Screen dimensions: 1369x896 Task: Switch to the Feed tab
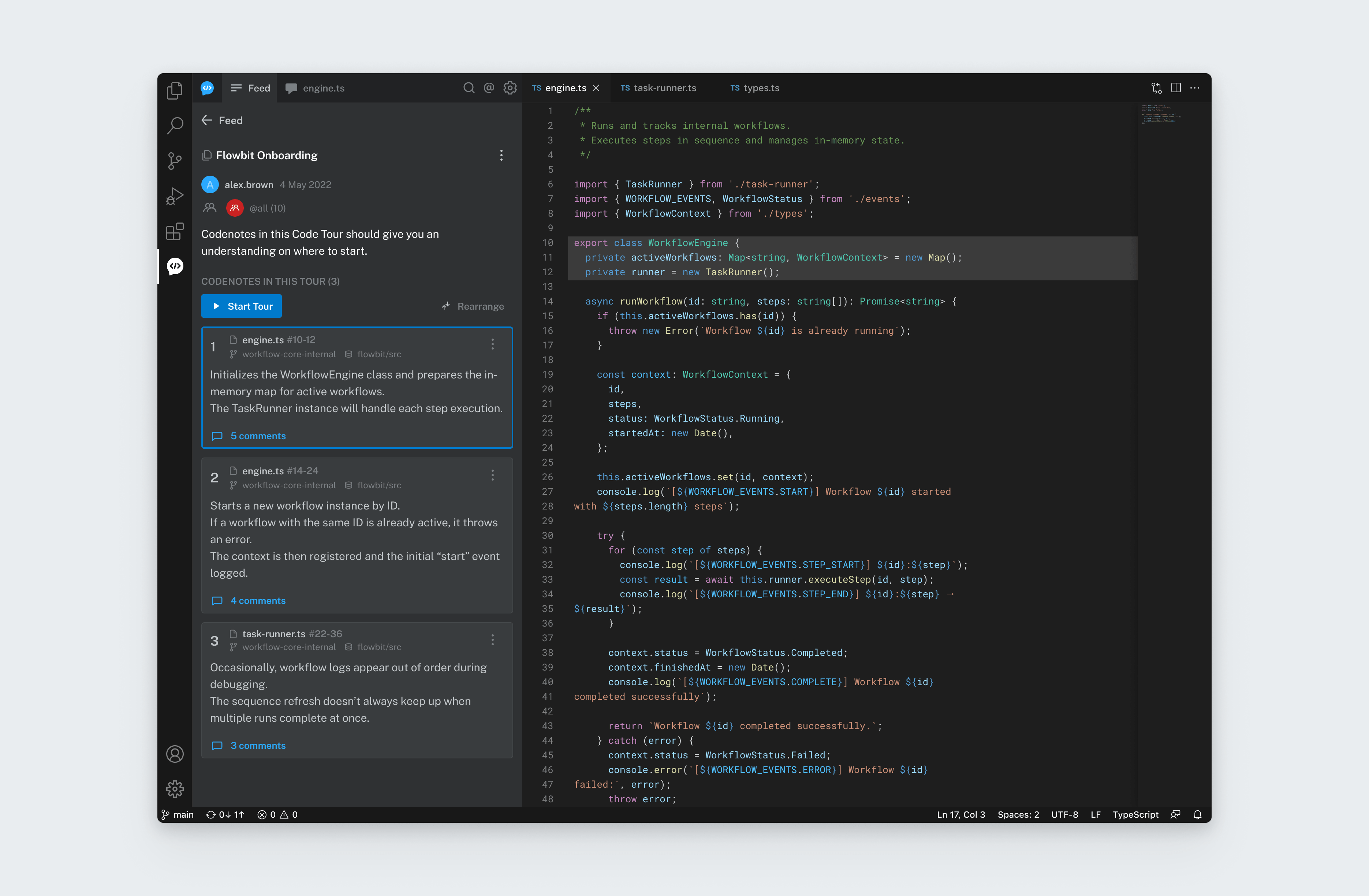tap(250, 88)
